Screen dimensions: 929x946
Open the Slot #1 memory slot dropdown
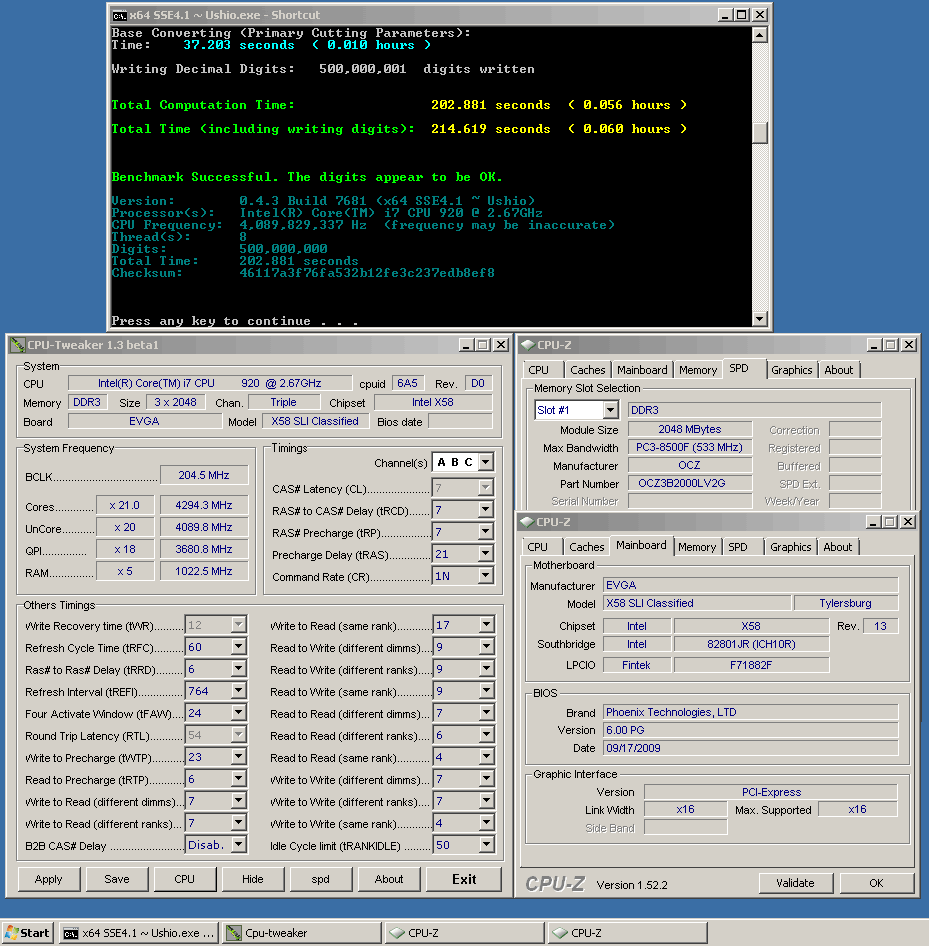[610, 410]
